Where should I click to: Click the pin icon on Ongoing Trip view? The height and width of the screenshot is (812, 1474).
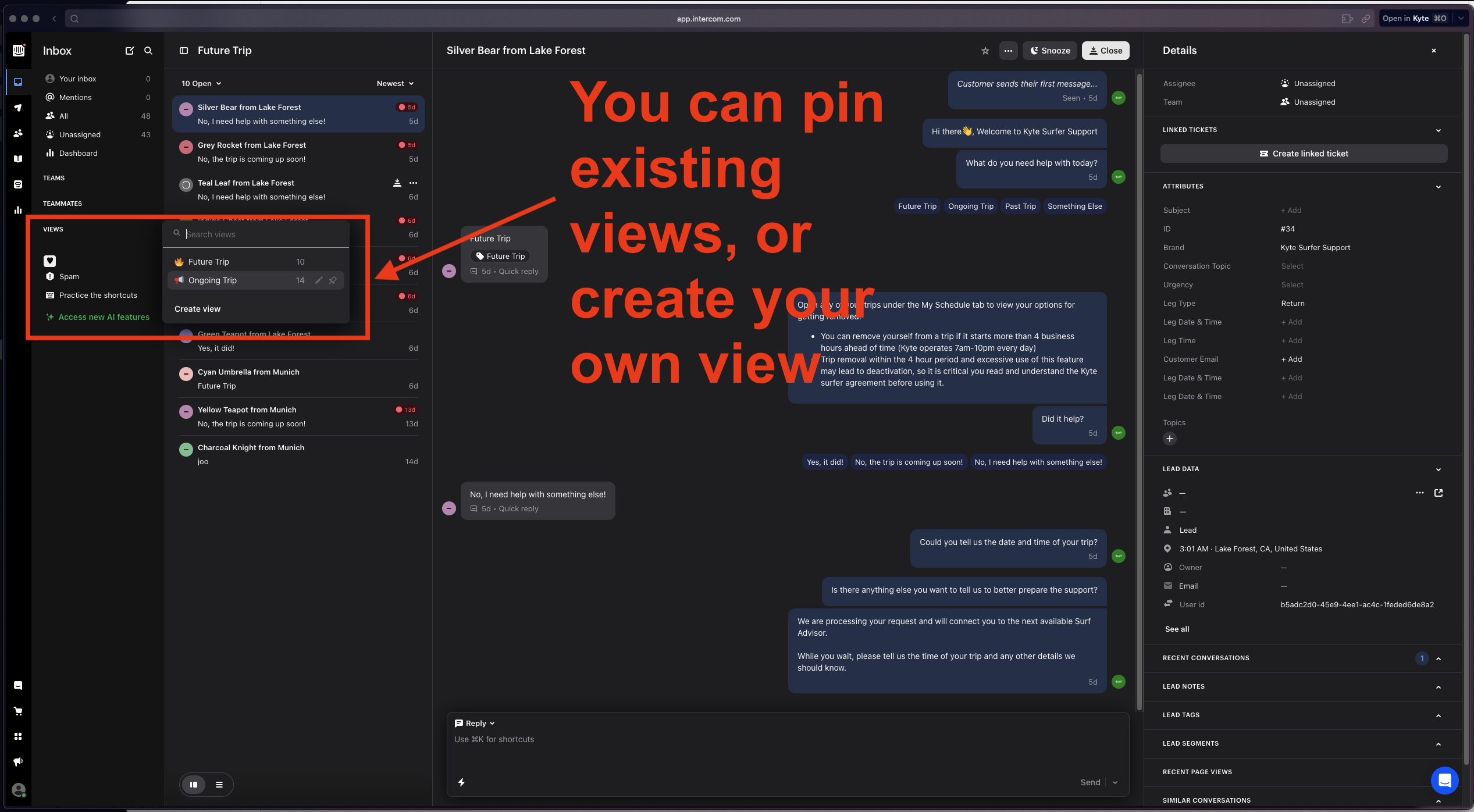click(333, 280)
